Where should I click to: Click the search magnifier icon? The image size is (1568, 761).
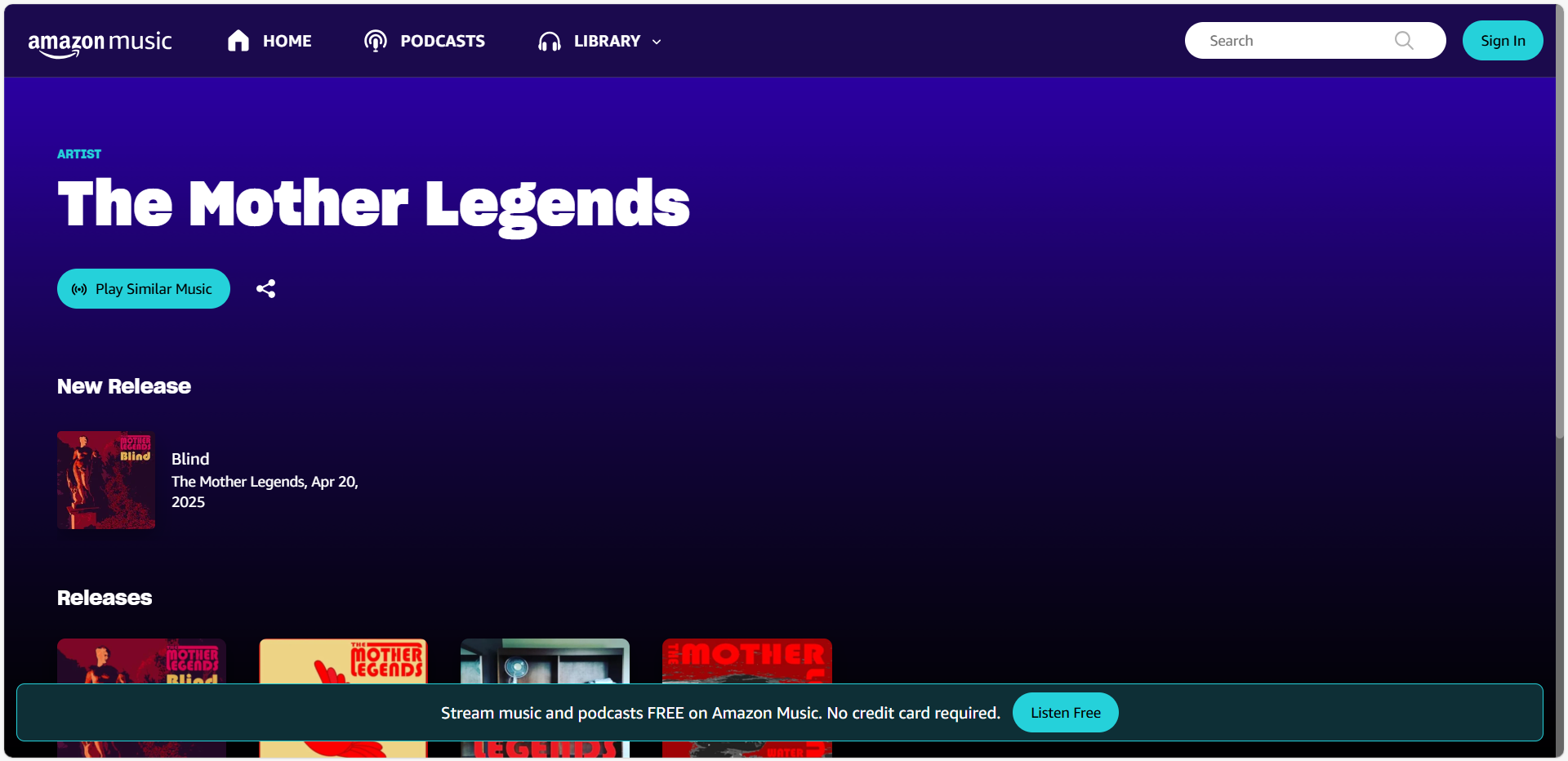click(x=1403, y=41)
